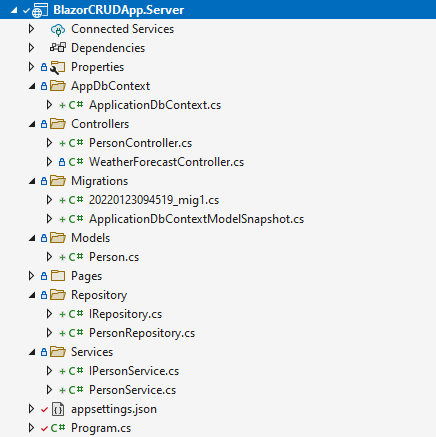Expand the Pages folder arrow

coord(31,276)
